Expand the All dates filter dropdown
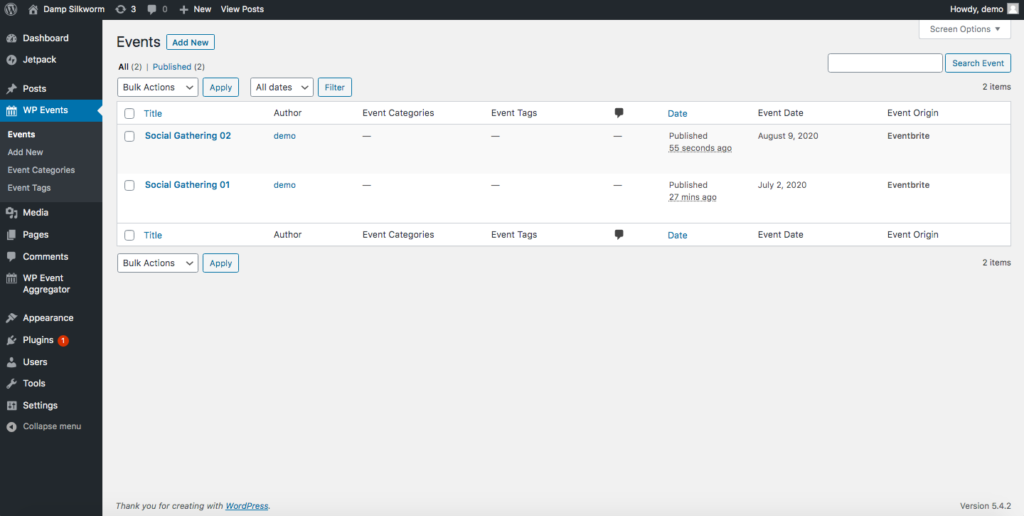1024x516 pixels. 281,87
